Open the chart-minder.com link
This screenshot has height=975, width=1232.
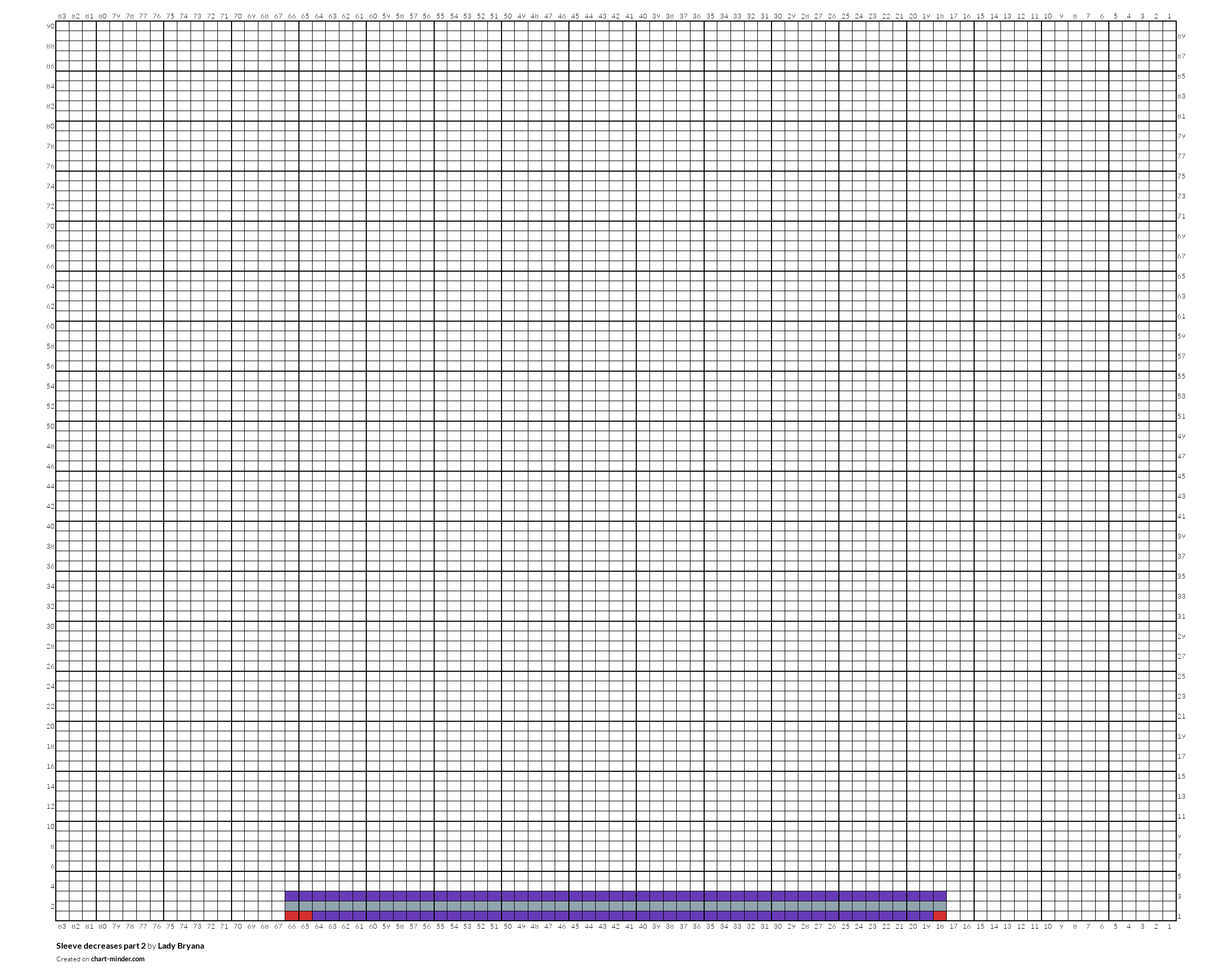pyautogui.click(x=117, y=959)
